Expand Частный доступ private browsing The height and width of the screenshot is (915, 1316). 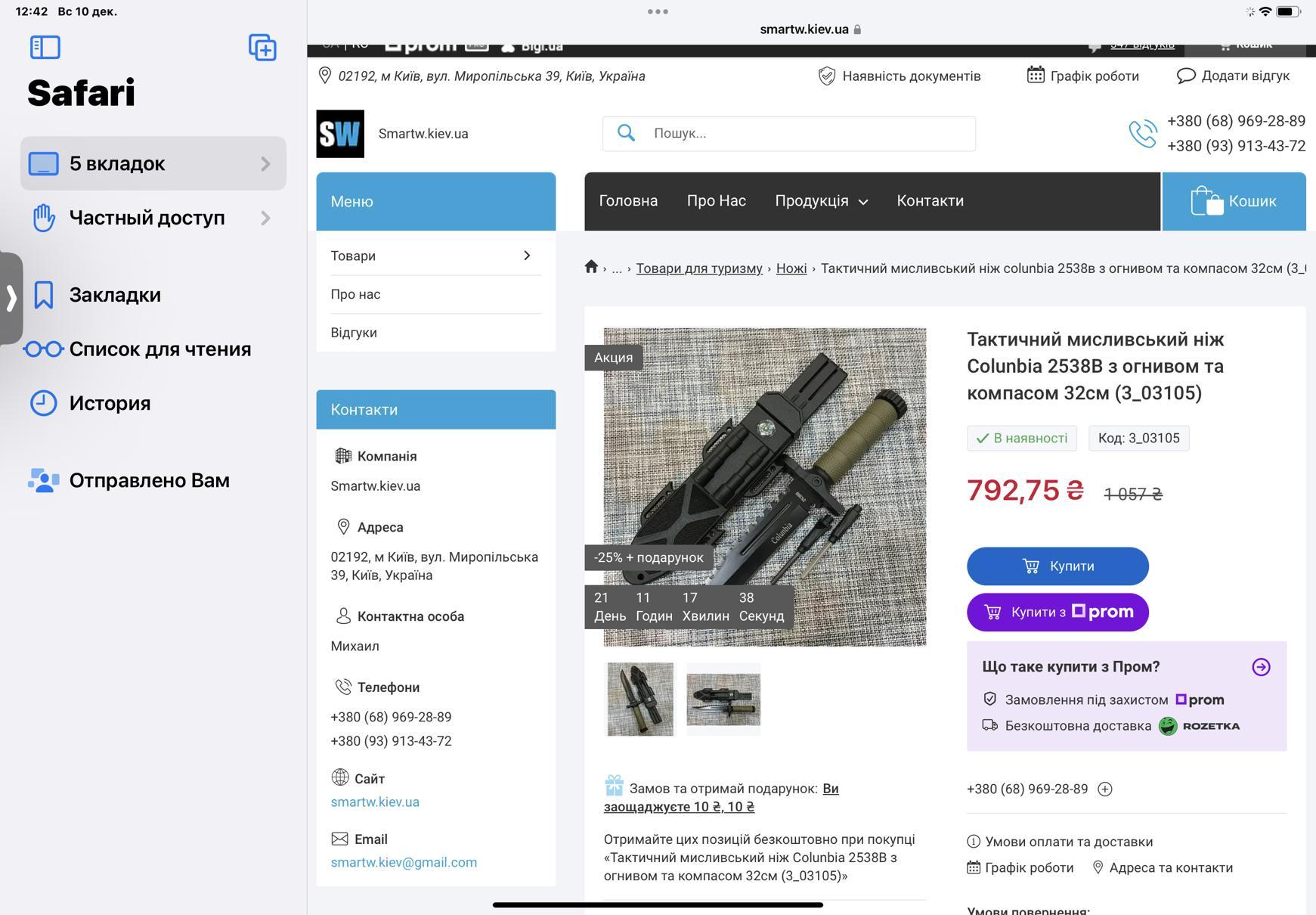(x=153, y=218)
